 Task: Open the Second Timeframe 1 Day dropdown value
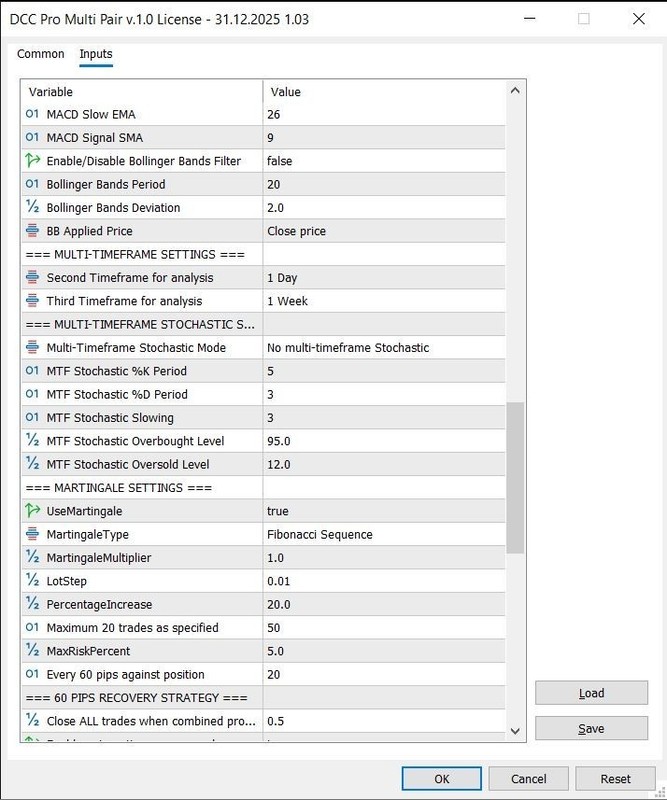click(x=384, y=278)
